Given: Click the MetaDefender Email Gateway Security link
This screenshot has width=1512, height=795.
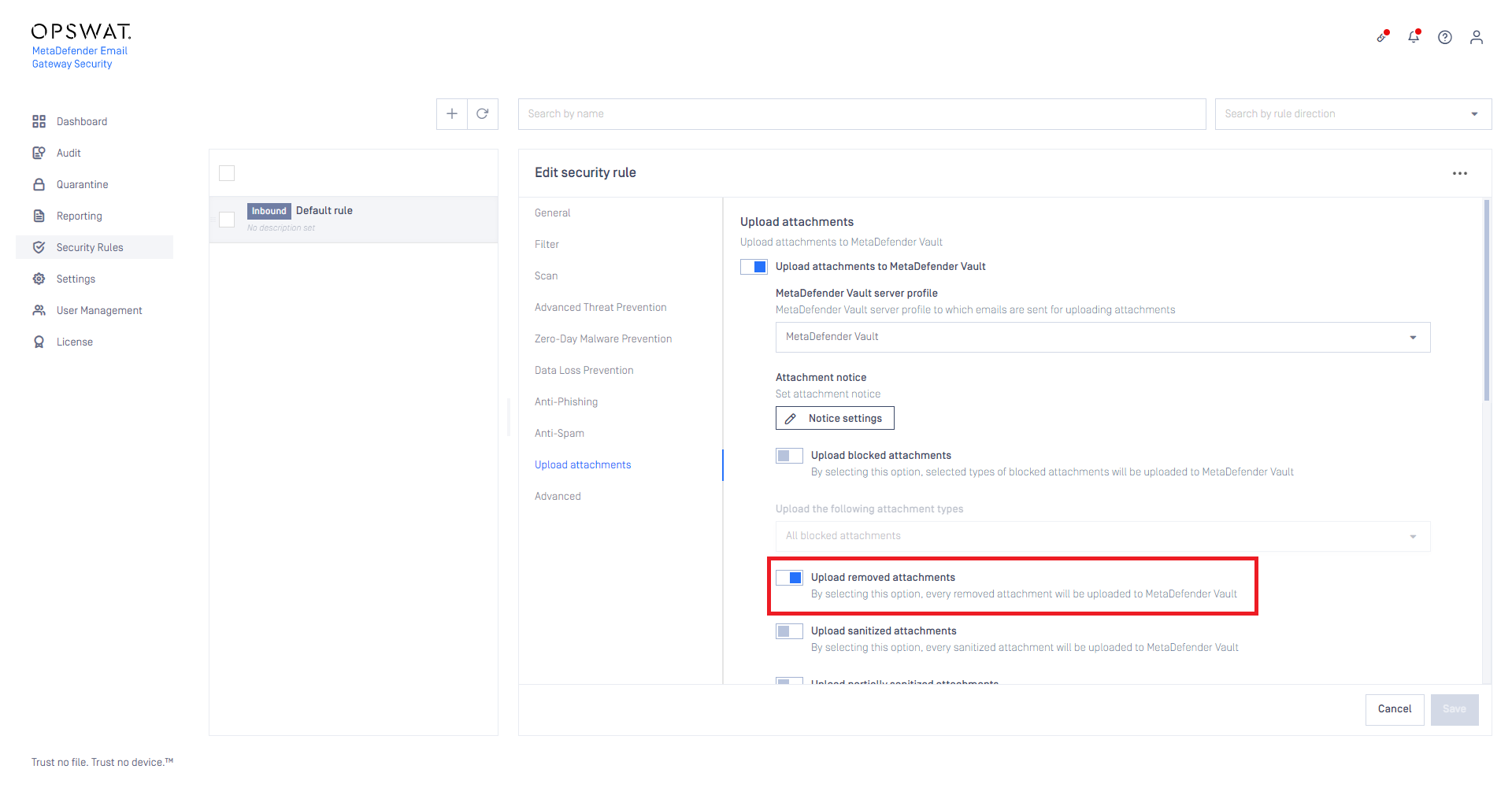Looking at the screenshot, I should pyautogui.click(x=80, y=57).
